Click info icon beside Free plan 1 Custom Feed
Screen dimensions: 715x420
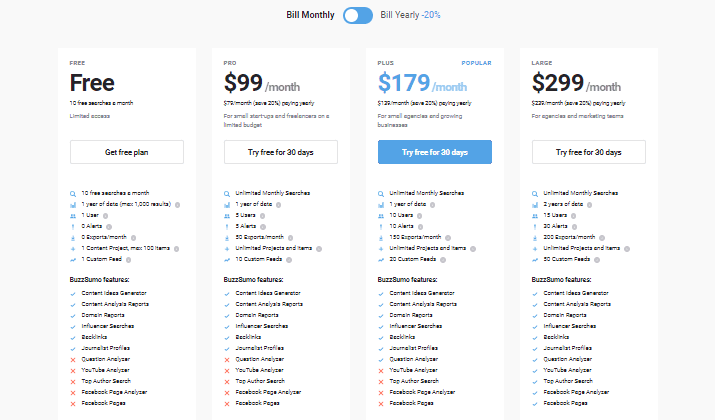tap(128, 259)
